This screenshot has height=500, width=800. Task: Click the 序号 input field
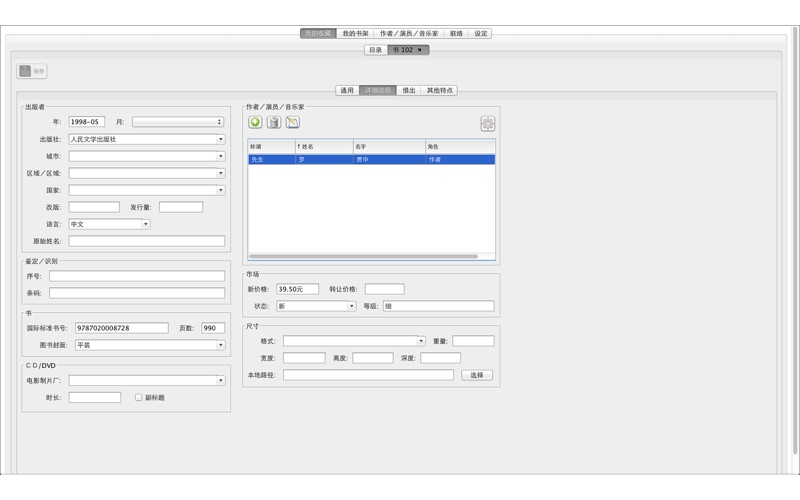coord(137,276)
